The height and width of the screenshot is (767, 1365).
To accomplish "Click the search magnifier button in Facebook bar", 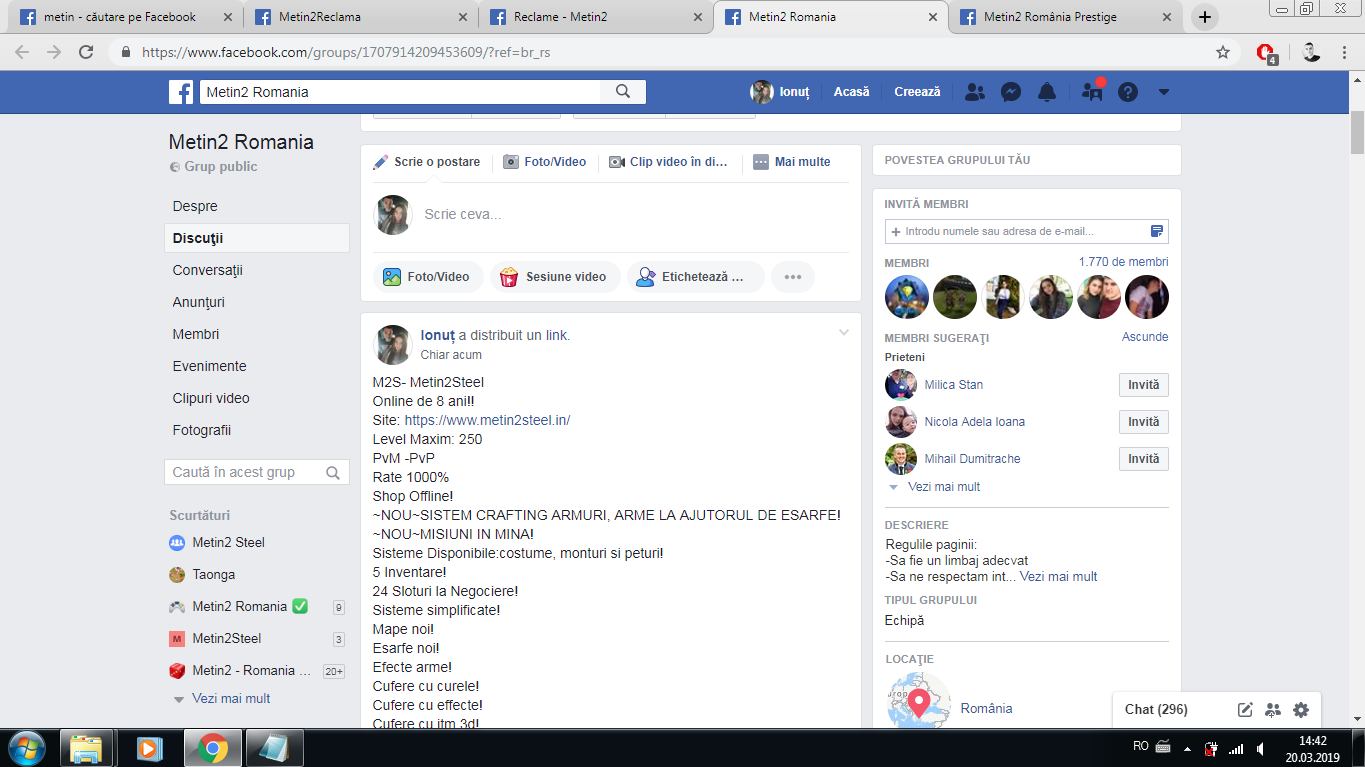I will (623, 92).
